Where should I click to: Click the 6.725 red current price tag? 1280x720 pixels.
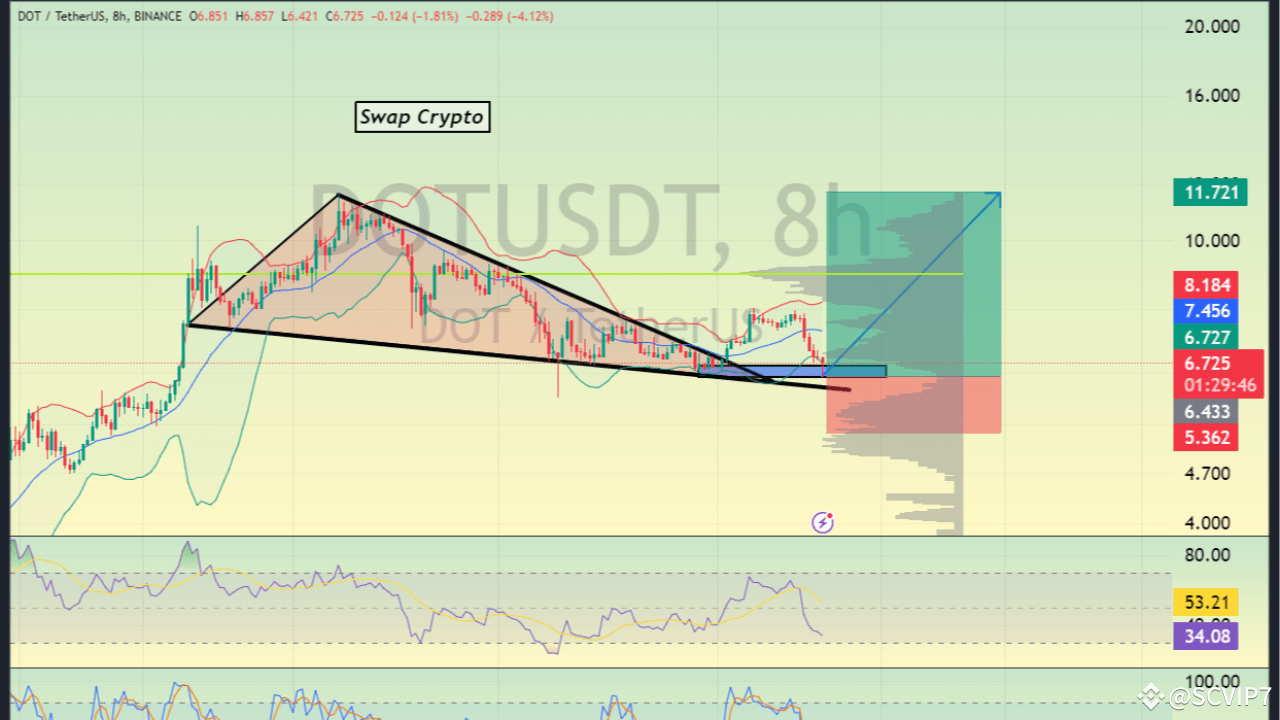(1207, 363)
